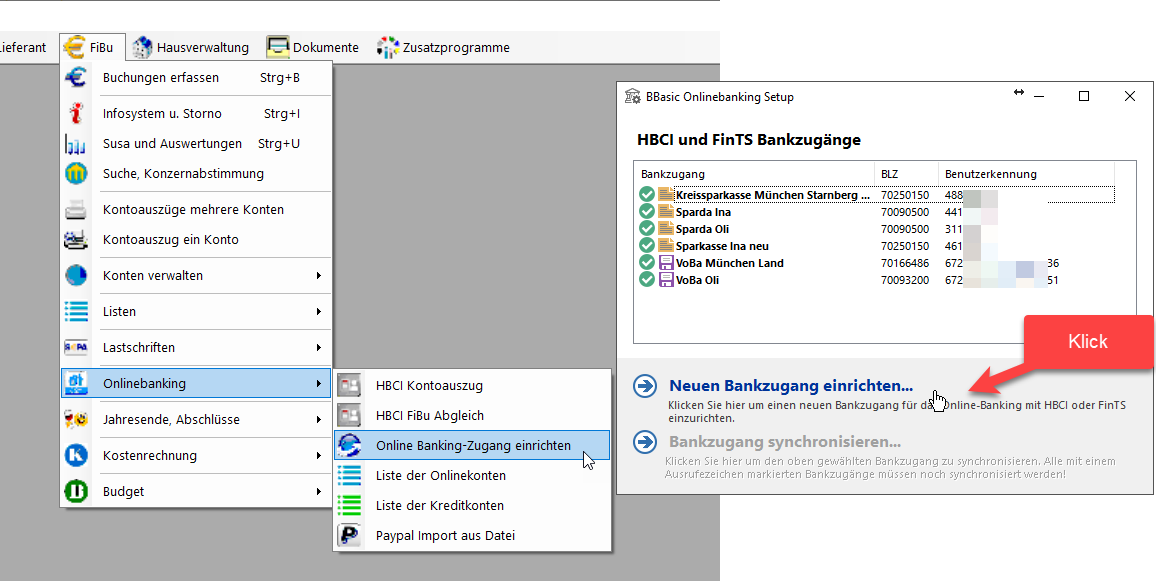Click the card icon for Sparkasse Ina neu

click(x=666, y=246)
